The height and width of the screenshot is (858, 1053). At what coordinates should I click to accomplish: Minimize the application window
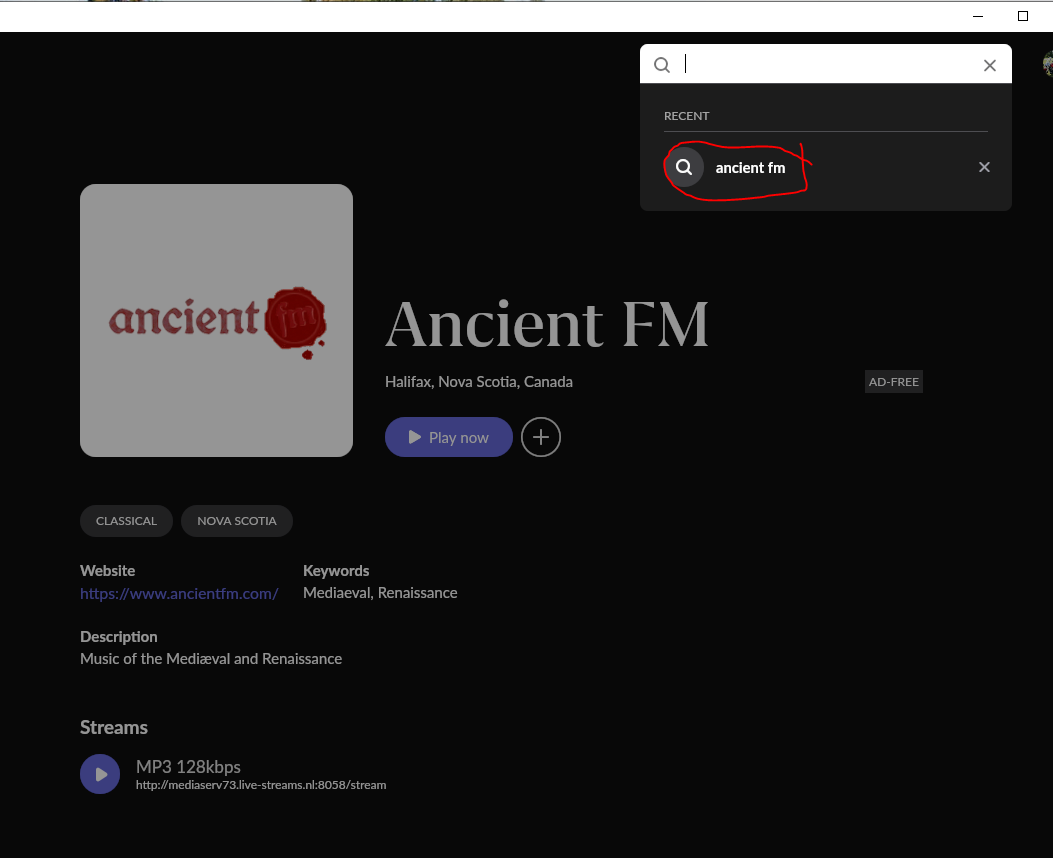point(978,16)
